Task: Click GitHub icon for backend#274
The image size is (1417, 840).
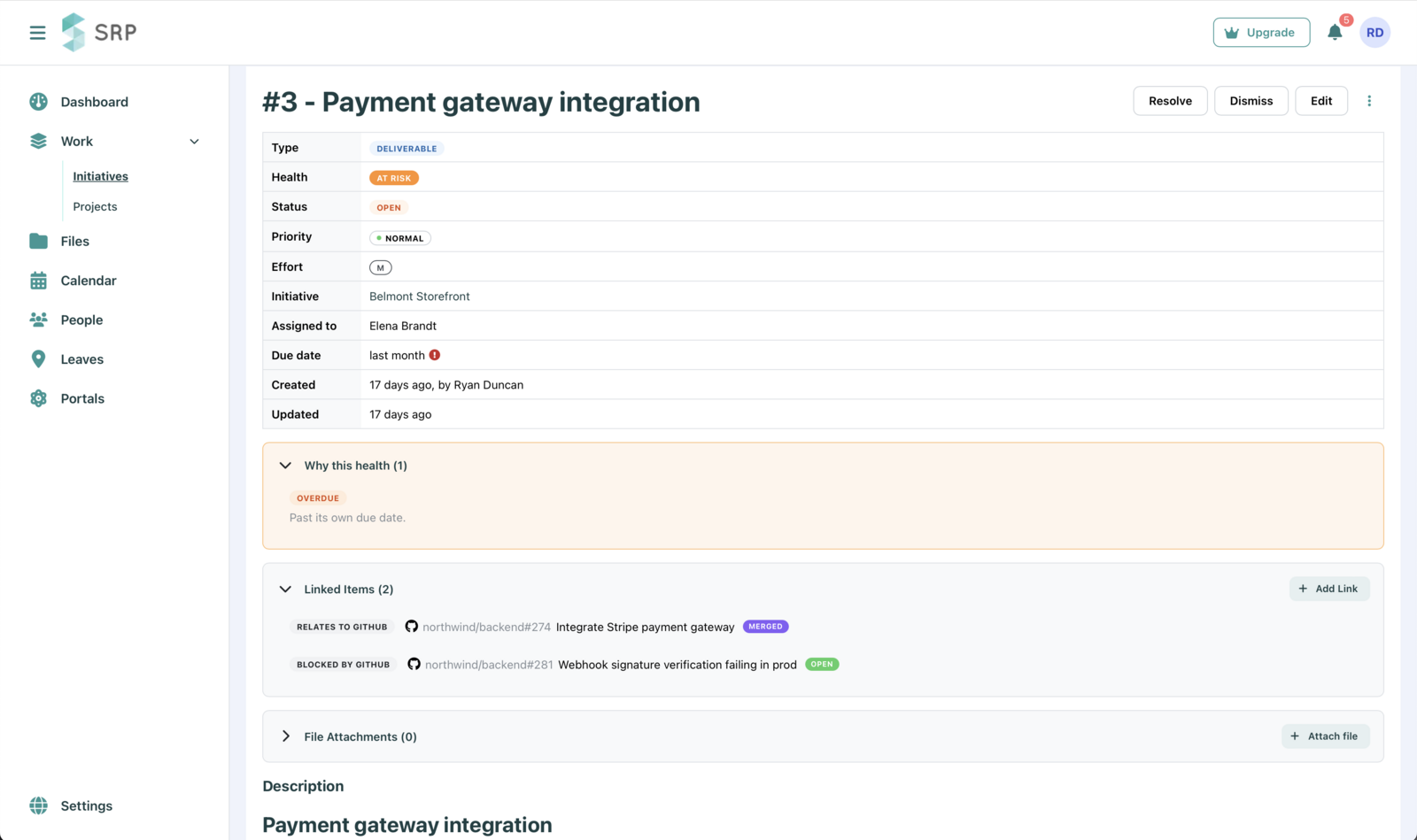Action: (412, 627)
